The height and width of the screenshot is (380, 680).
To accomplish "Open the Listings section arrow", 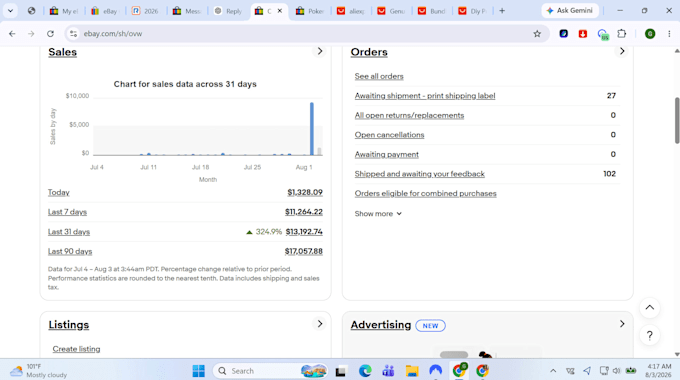I will [x=320, y=324].
